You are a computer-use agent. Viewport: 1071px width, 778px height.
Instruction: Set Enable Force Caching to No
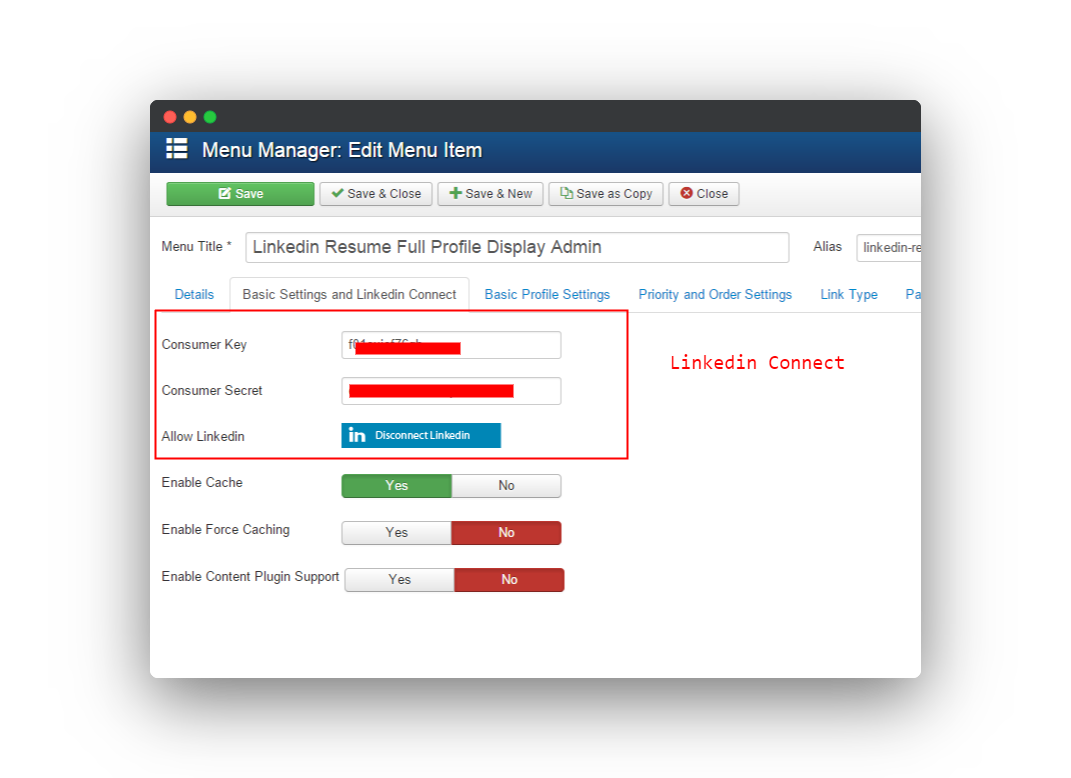[x=506, y=533]
